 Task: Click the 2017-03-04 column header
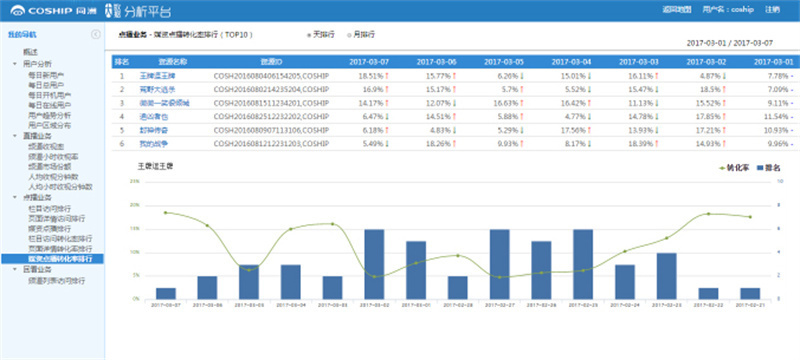click(x=571, y=62)
